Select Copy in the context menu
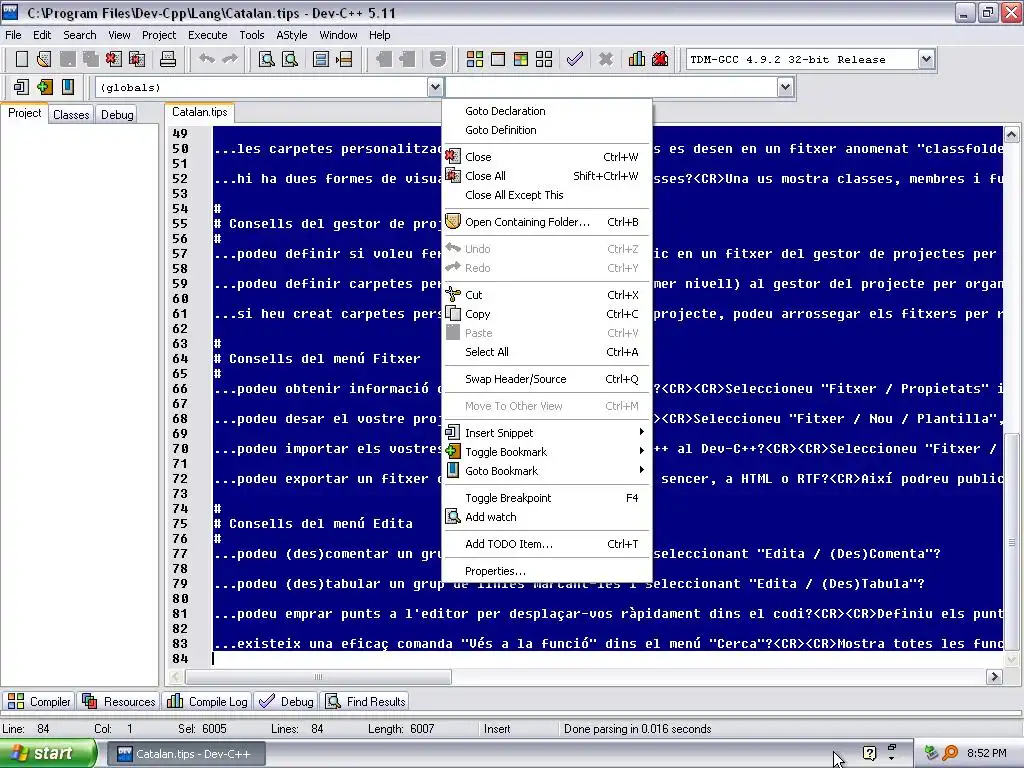 [547, 314]
